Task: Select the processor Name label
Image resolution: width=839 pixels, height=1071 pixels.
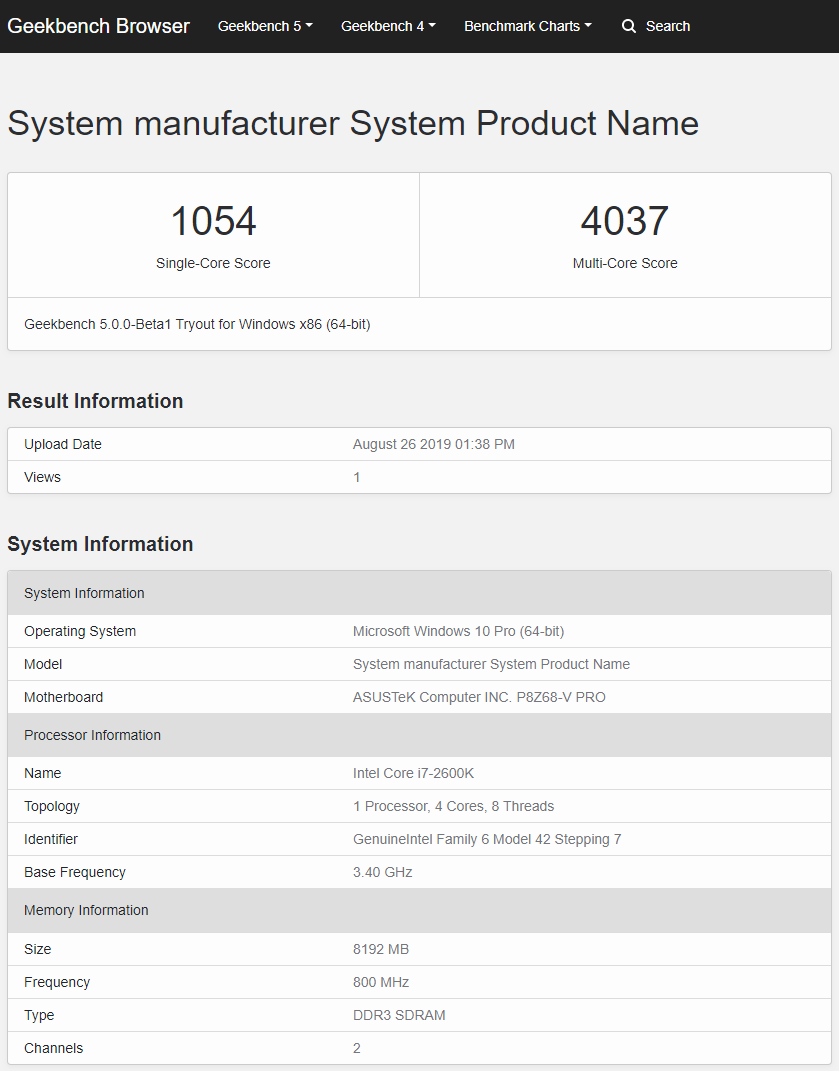Action: 42,773
